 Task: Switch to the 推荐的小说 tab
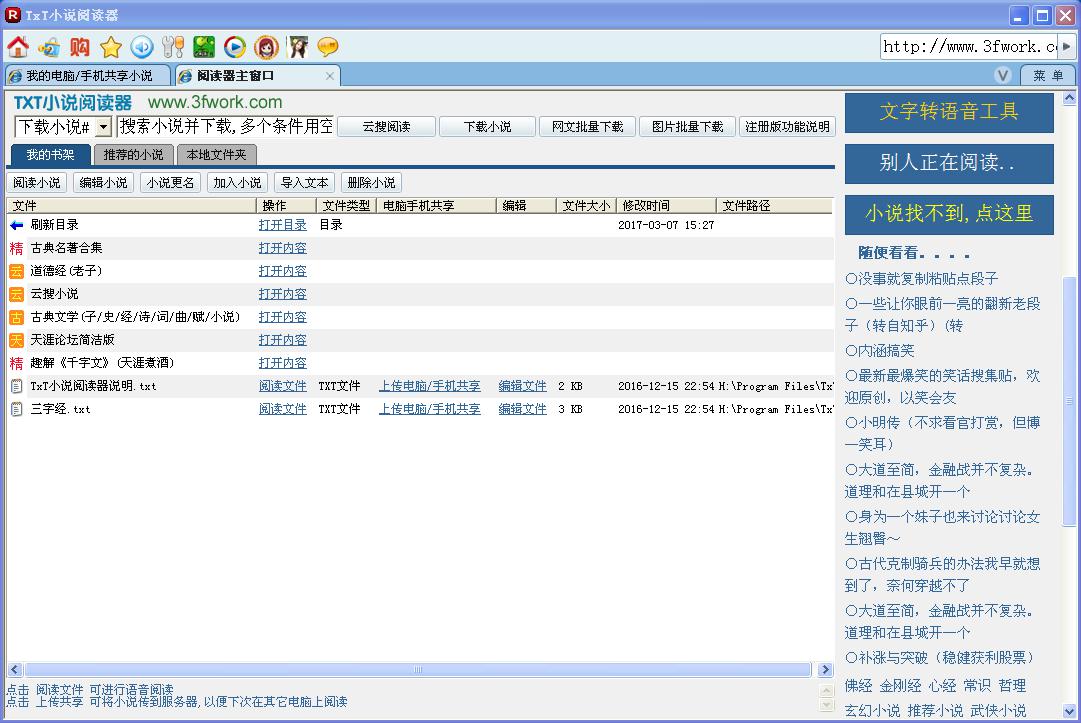point(133,155)
